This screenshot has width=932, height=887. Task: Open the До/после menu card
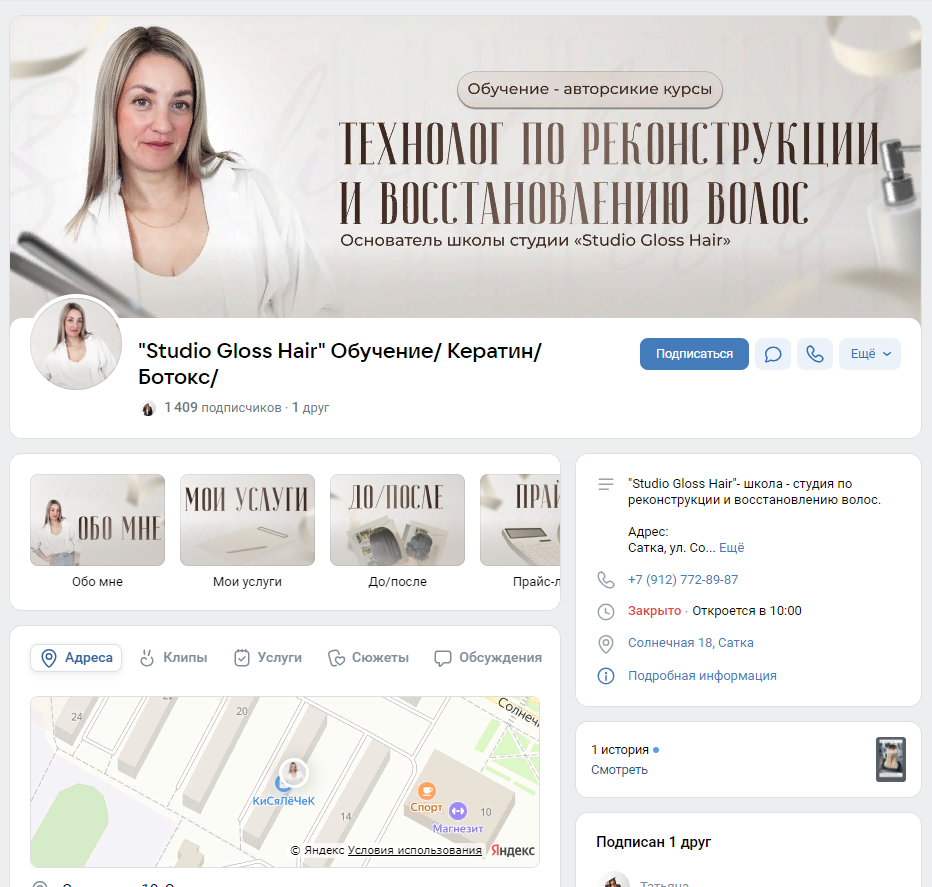[397, 531]
